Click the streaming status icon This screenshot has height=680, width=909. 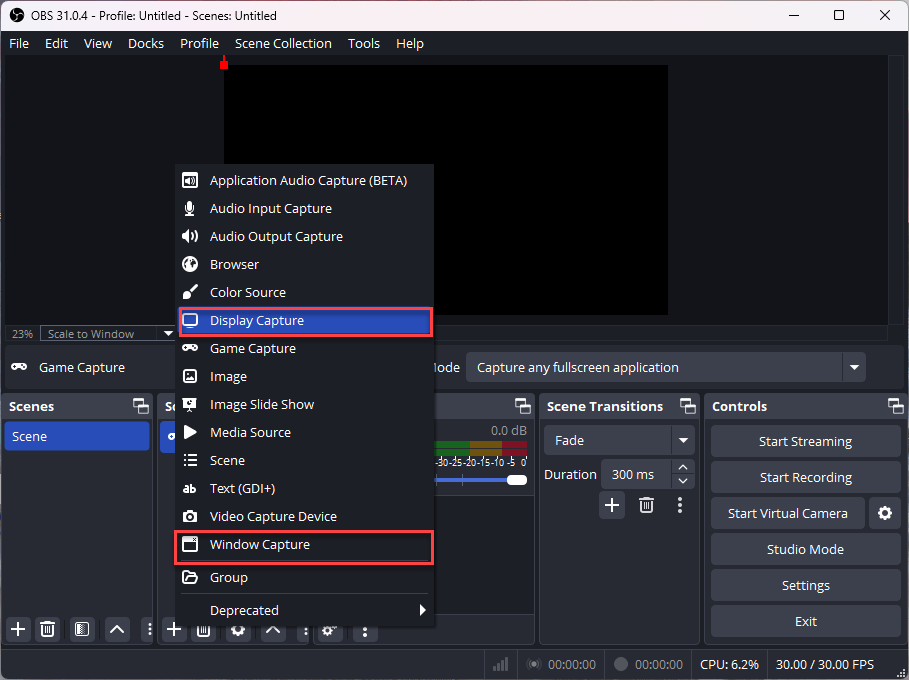tap(534, 664)
